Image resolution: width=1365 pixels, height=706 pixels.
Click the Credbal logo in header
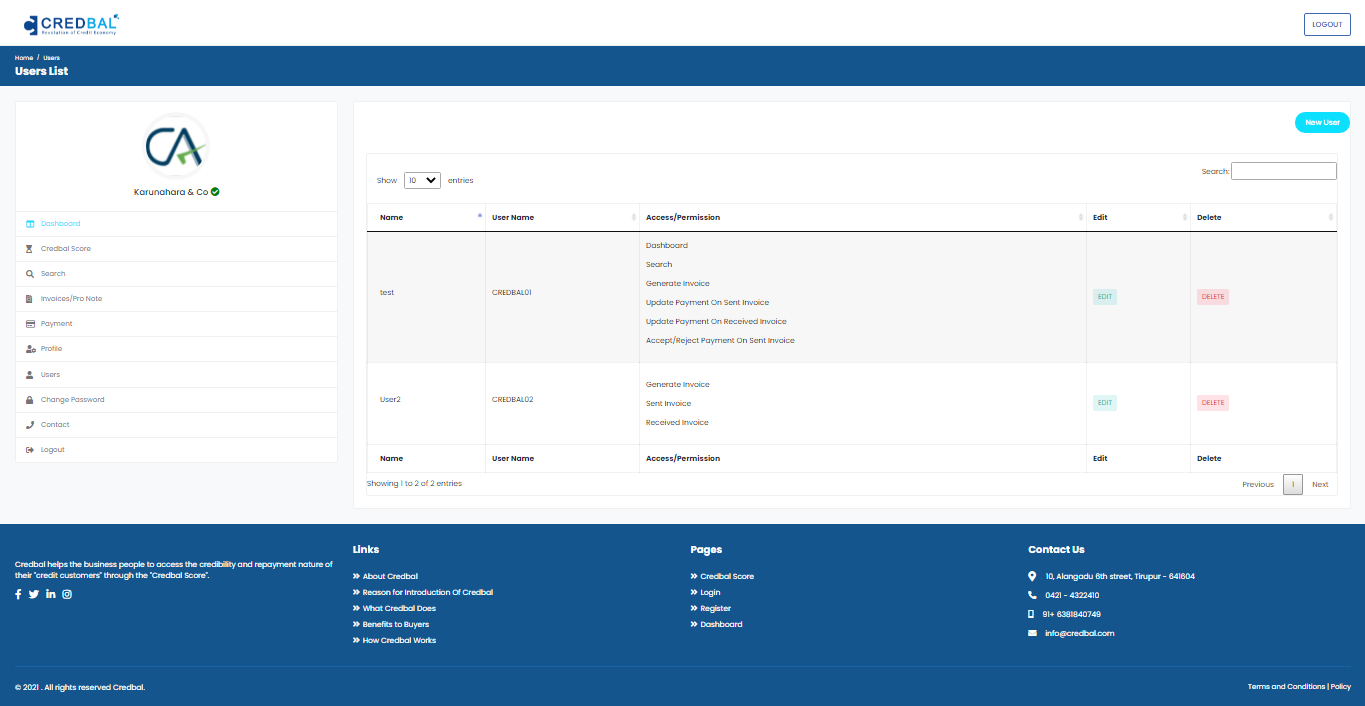click(x=71, y=23)
